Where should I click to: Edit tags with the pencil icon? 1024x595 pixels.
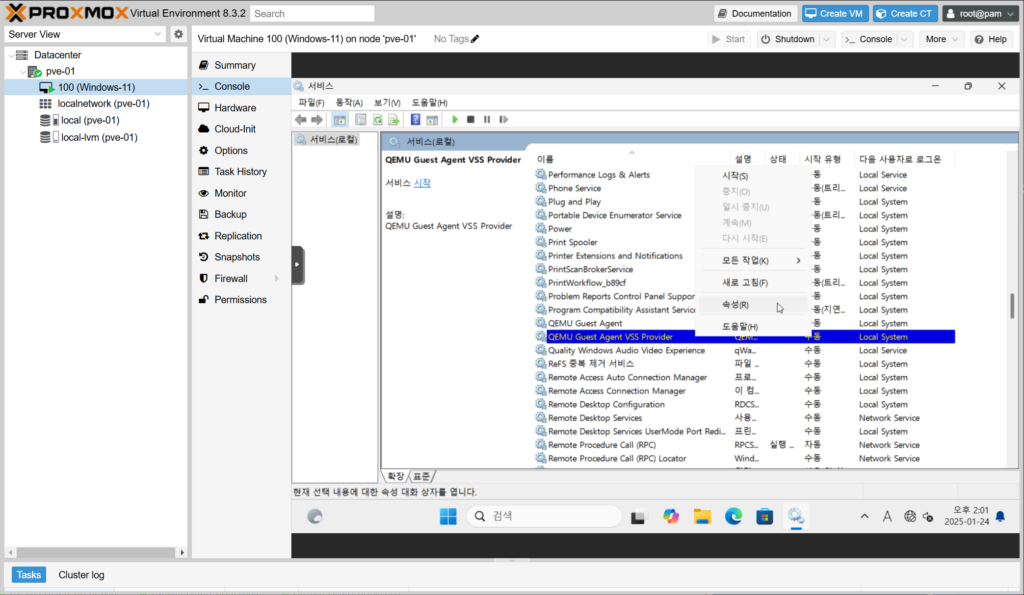pyautogui.click(x=475, y=39)
